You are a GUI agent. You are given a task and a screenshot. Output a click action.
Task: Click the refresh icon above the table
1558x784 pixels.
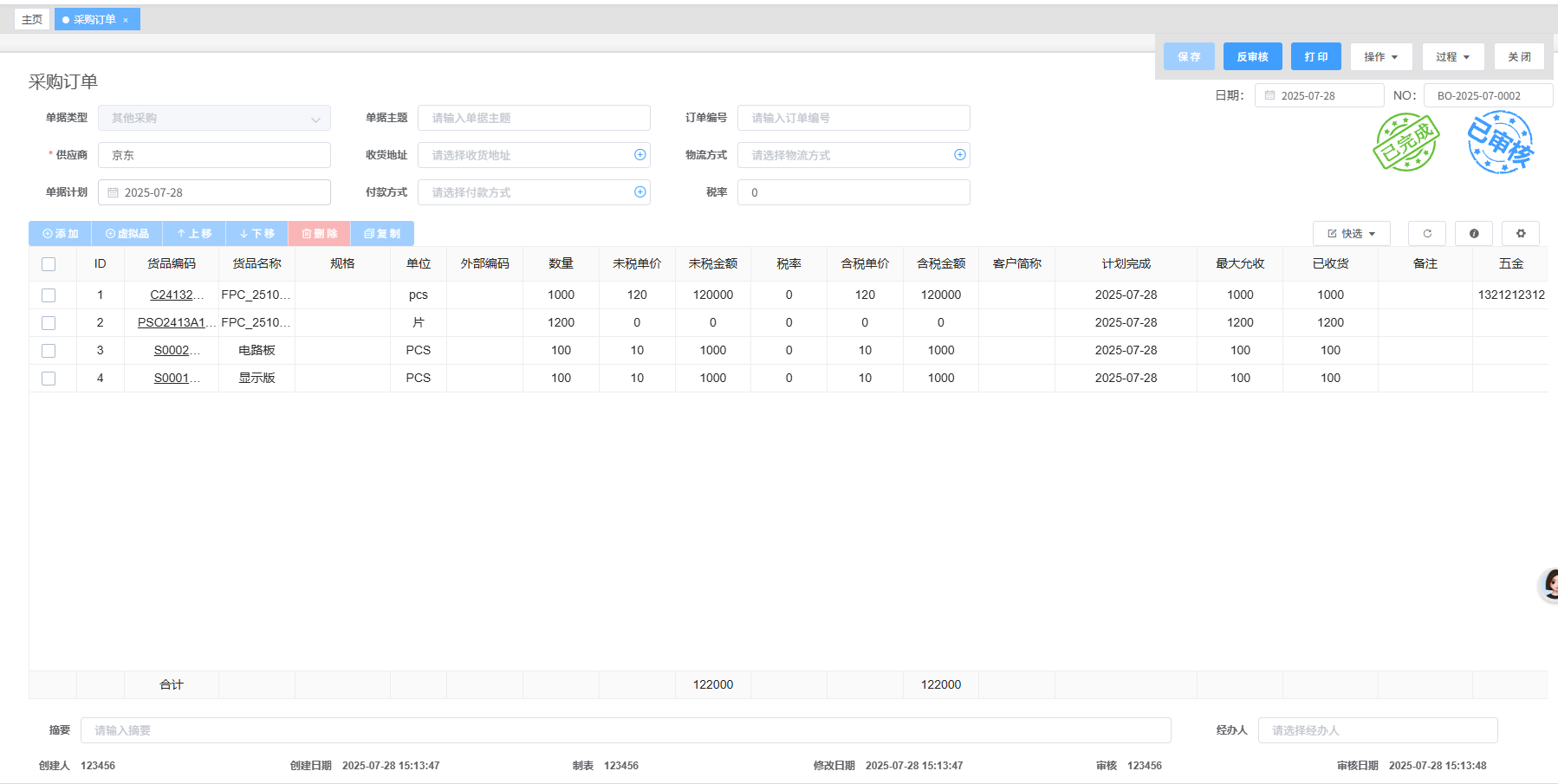[1426, 233]
